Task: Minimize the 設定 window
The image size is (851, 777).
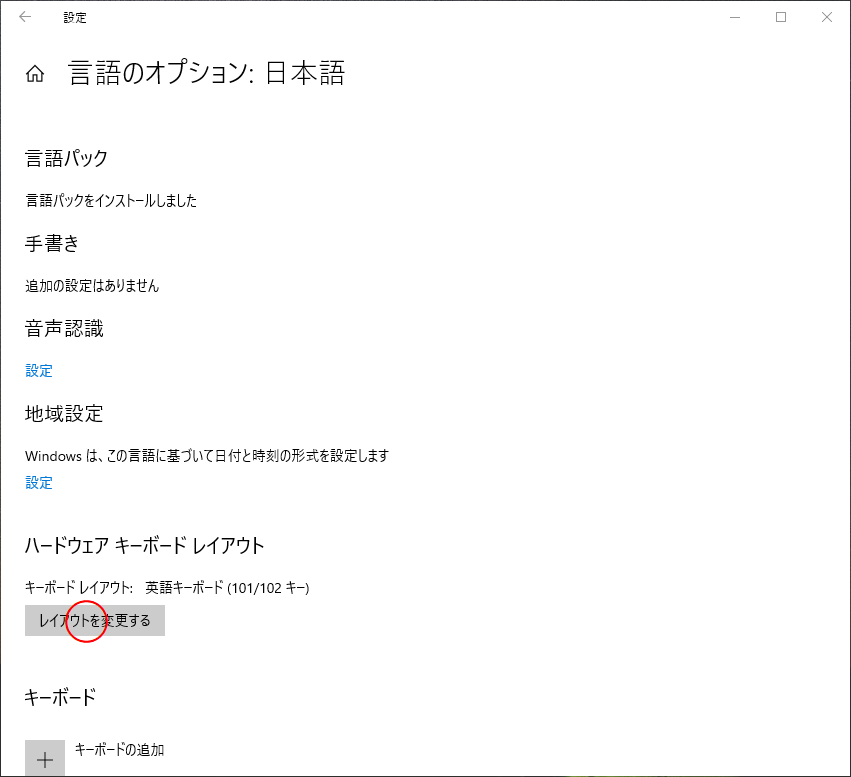Action: pyautogui.click(x=735, y=17)
